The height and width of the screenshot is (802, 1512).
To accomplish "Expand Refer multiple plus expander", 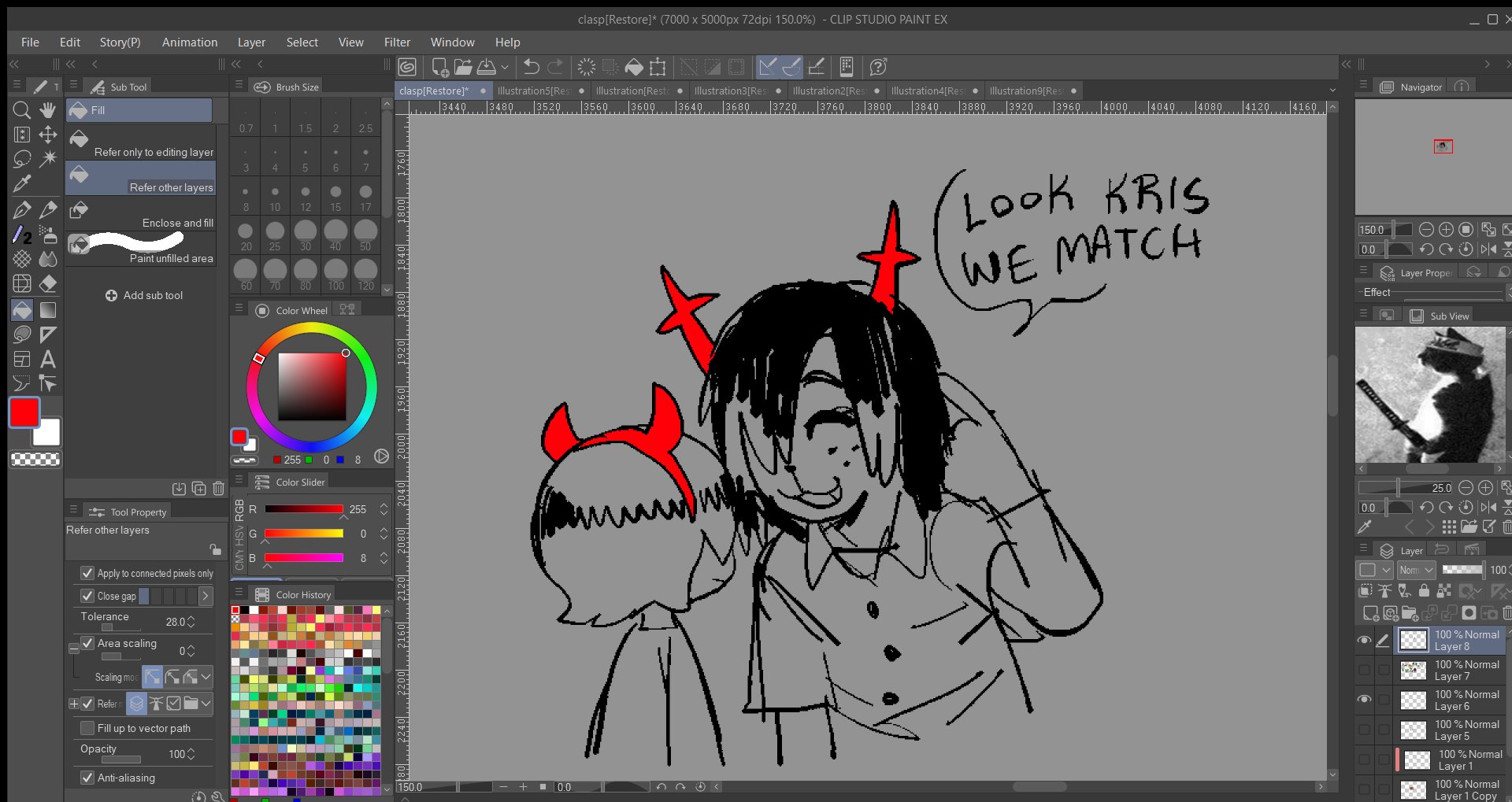I will click(73, 704).
